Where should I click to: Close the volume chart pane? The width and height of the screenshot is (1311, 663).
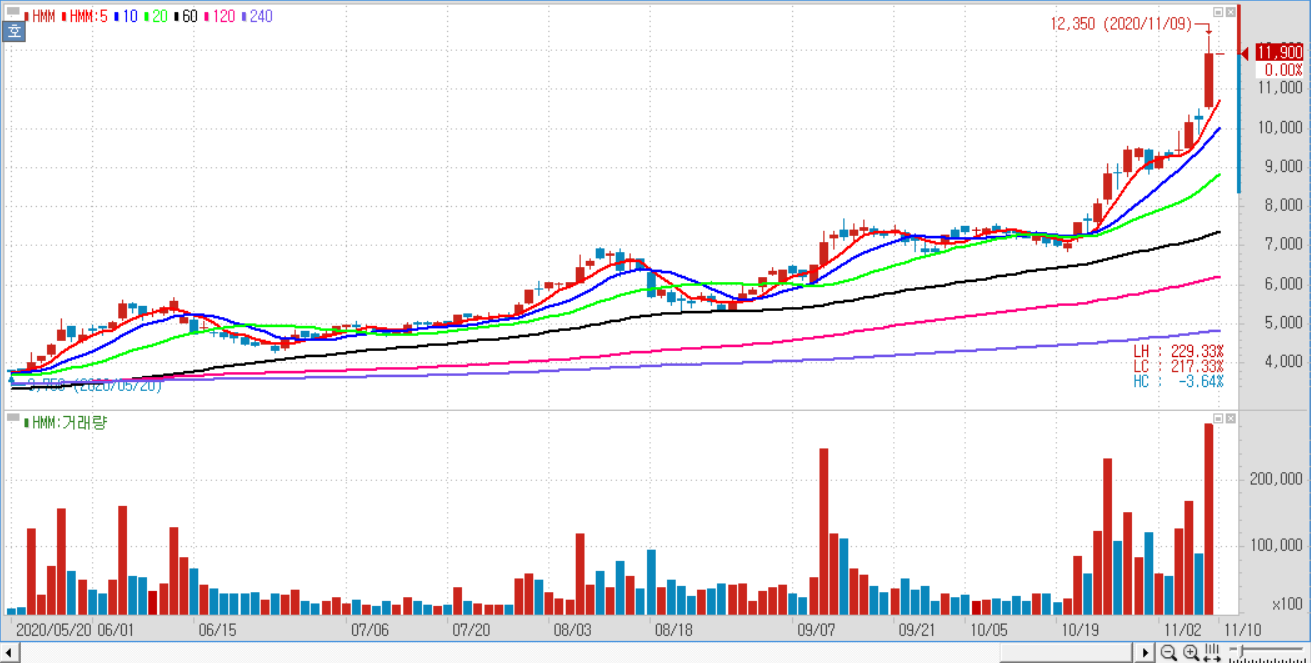point(1231,417)
